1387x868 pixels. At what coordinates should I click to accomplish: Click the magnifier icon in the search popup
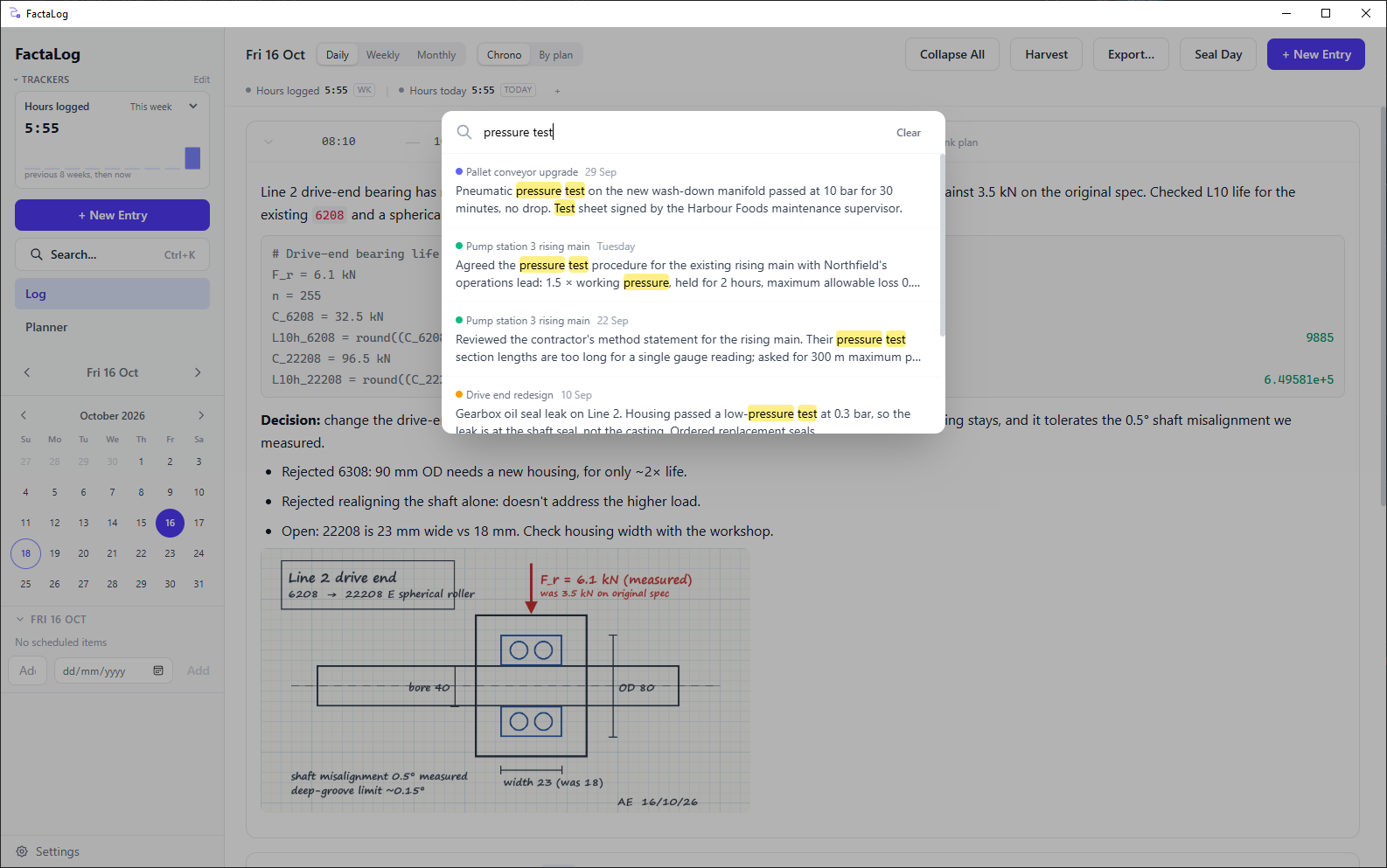point(464,132)
